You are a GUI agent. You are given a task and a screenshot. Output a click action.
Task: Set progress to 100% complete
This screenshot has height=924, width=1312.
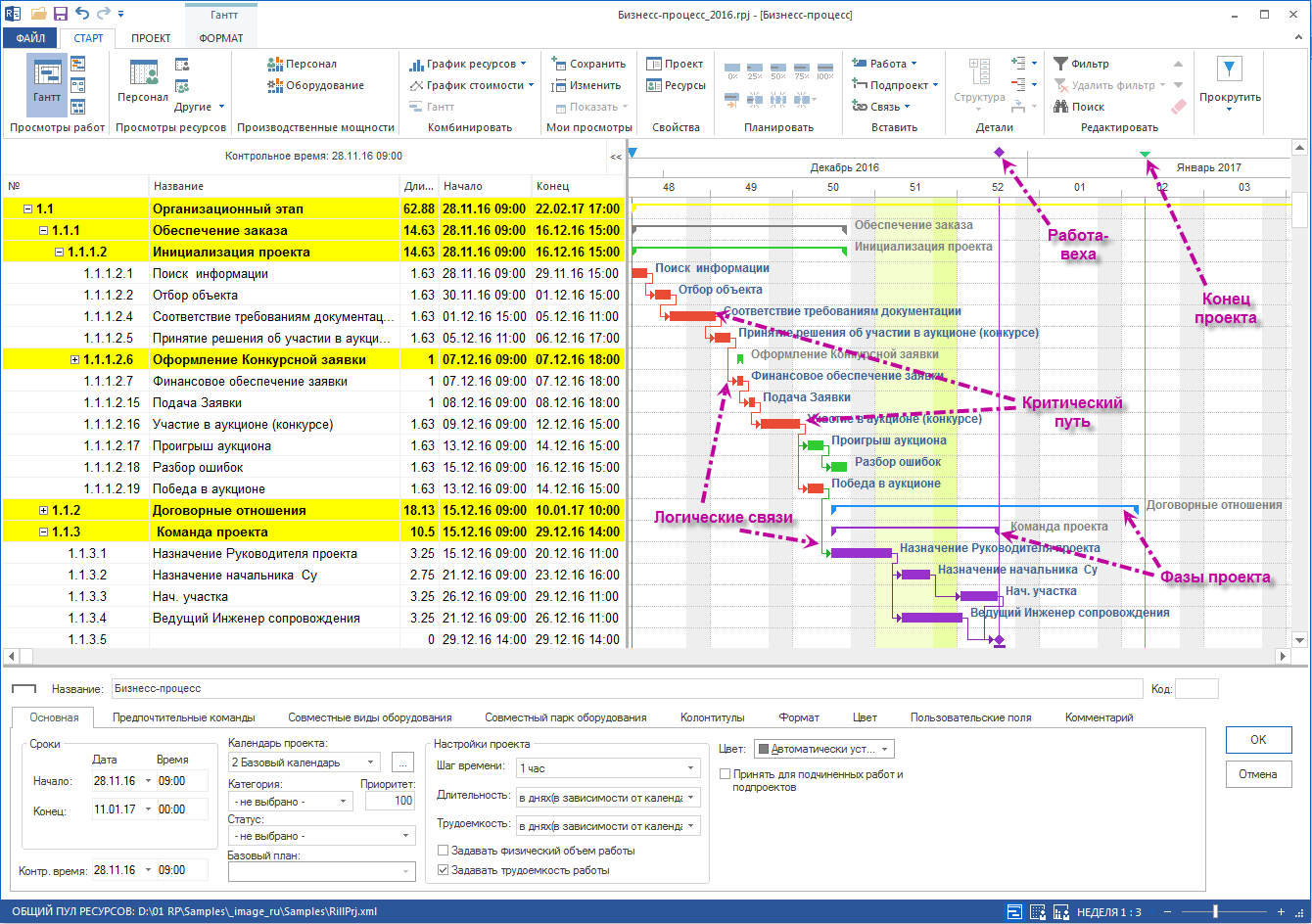point(824,70)
